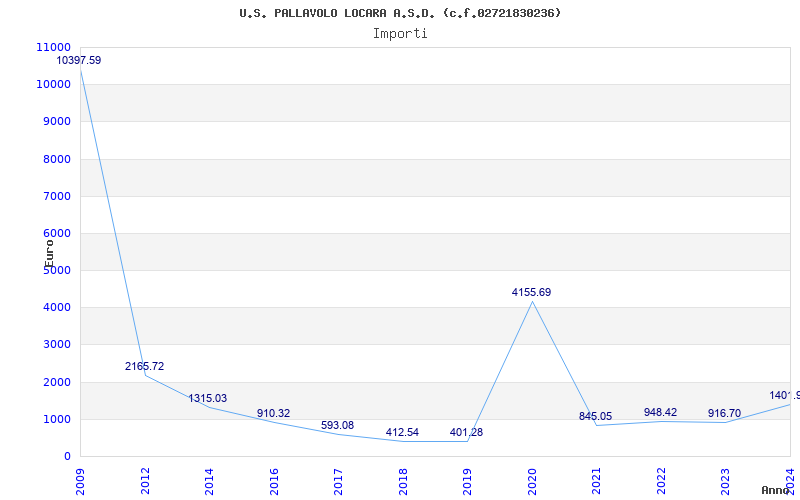The image size is (800, 500).
Task: Click the 2023 x-axis year label
Action: tap(726, 481)
